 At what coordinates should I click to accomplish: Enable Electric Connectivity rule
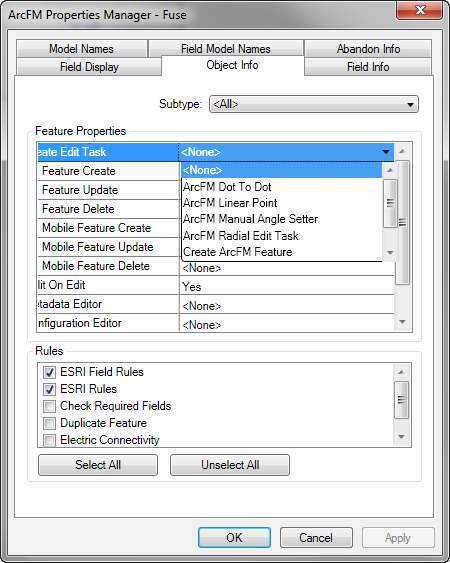49,440
